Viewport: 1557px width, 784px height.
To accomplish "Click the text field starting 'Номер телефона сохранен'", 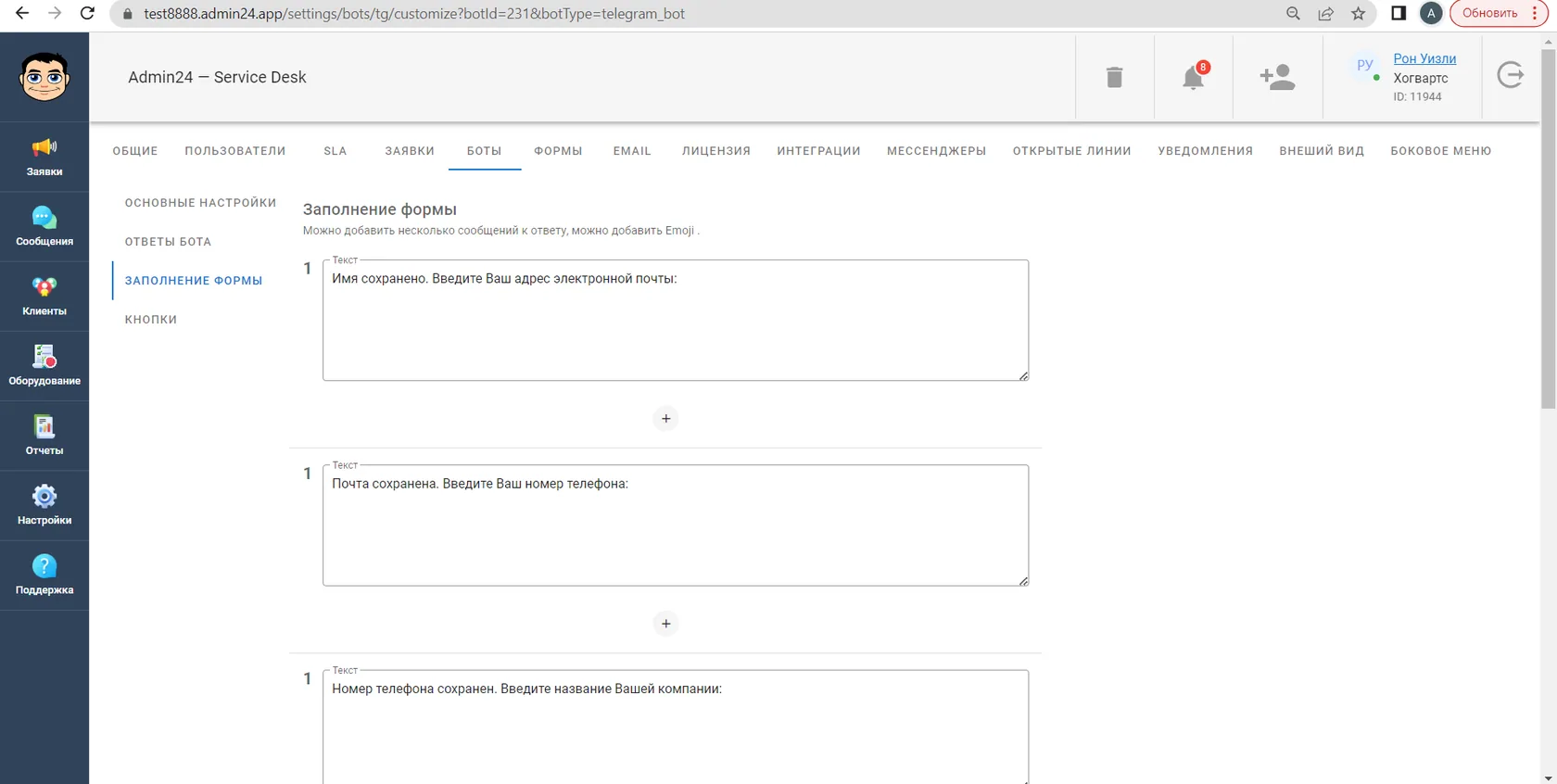I will [676, 727].
